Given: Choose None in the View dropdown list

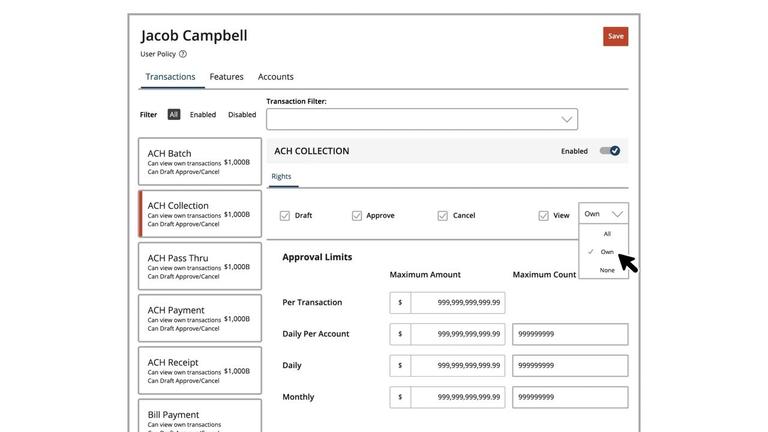Looking at the screenshot, I should coord(607,270).
